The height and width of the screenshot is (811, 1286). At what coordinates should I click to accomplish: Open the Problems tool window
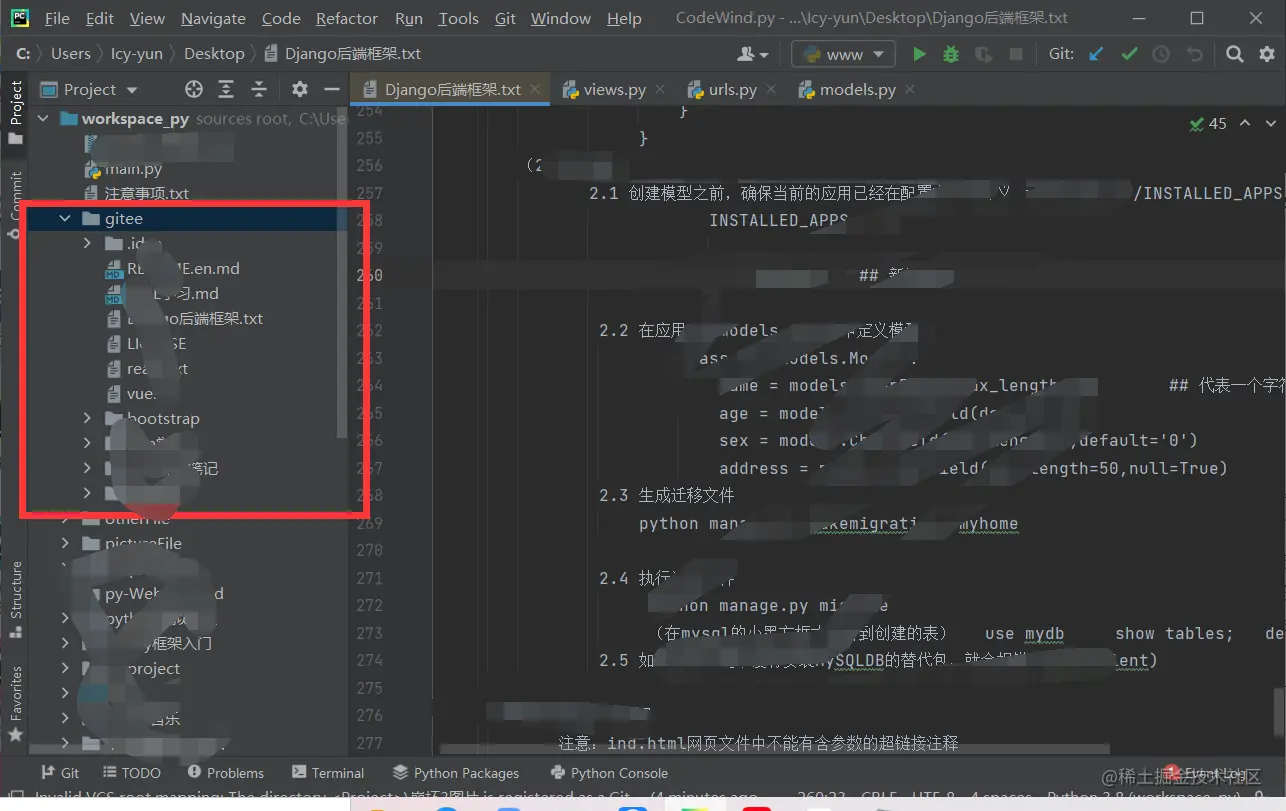tap(225, 772)
